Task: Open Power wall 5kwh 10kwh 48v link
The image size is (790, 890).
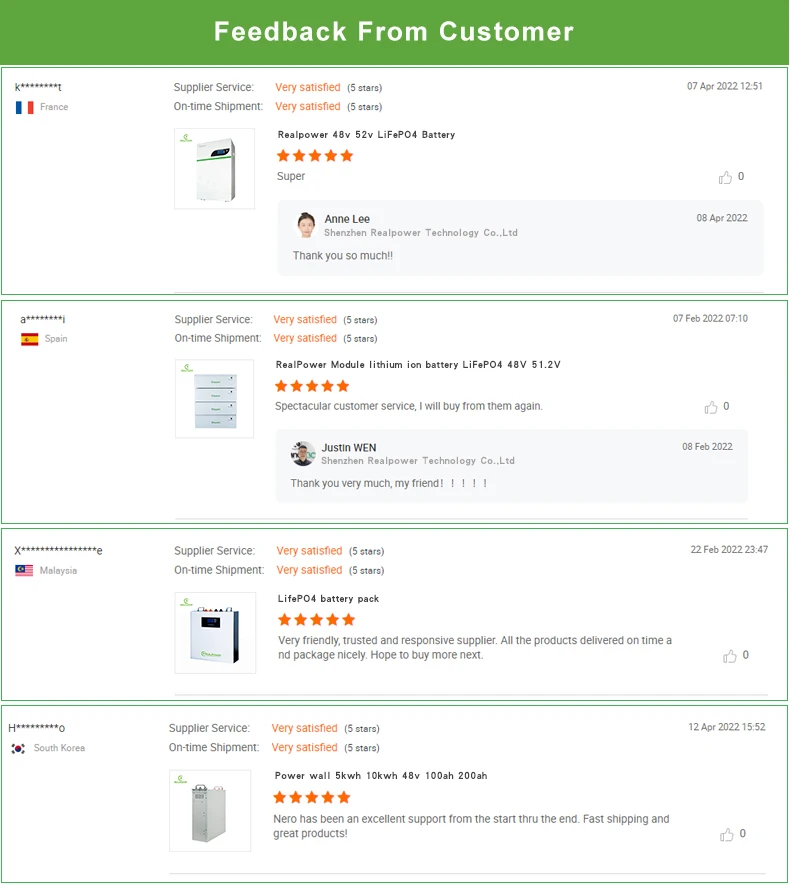Action: coord(381,775)
